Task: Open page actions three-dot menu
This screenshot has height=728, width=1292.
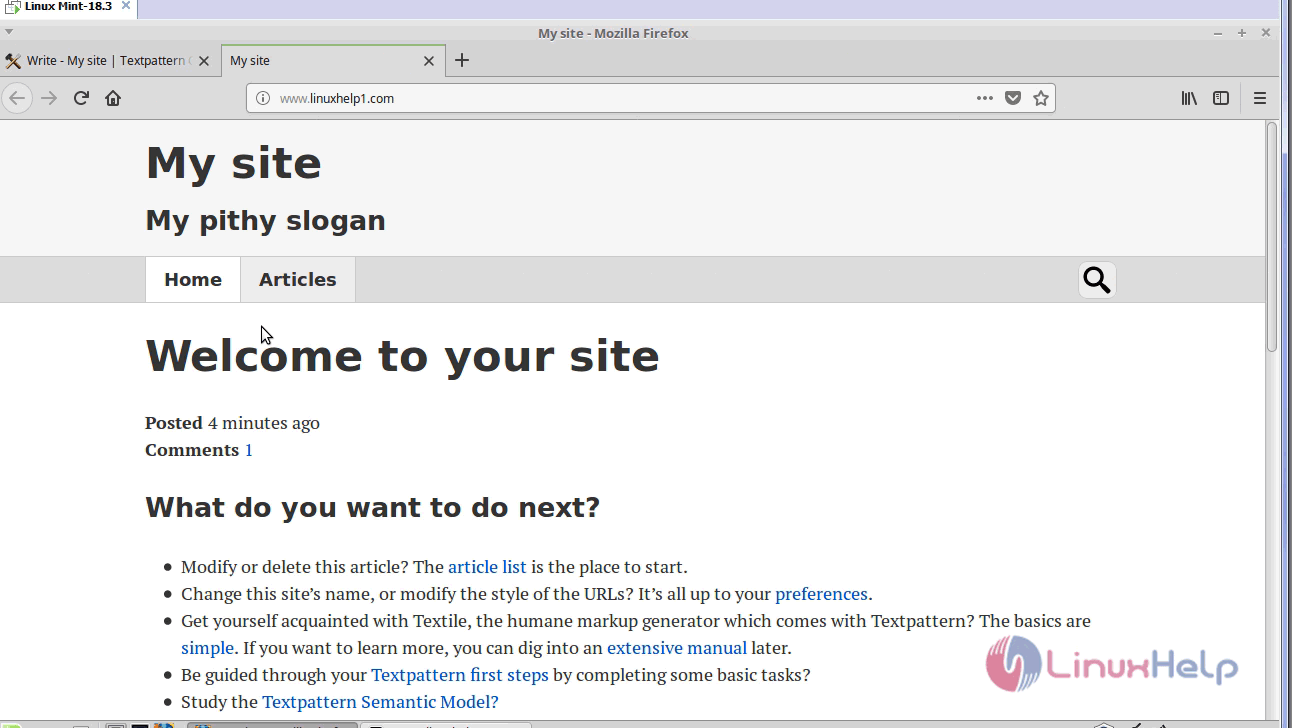Action: 985,98
